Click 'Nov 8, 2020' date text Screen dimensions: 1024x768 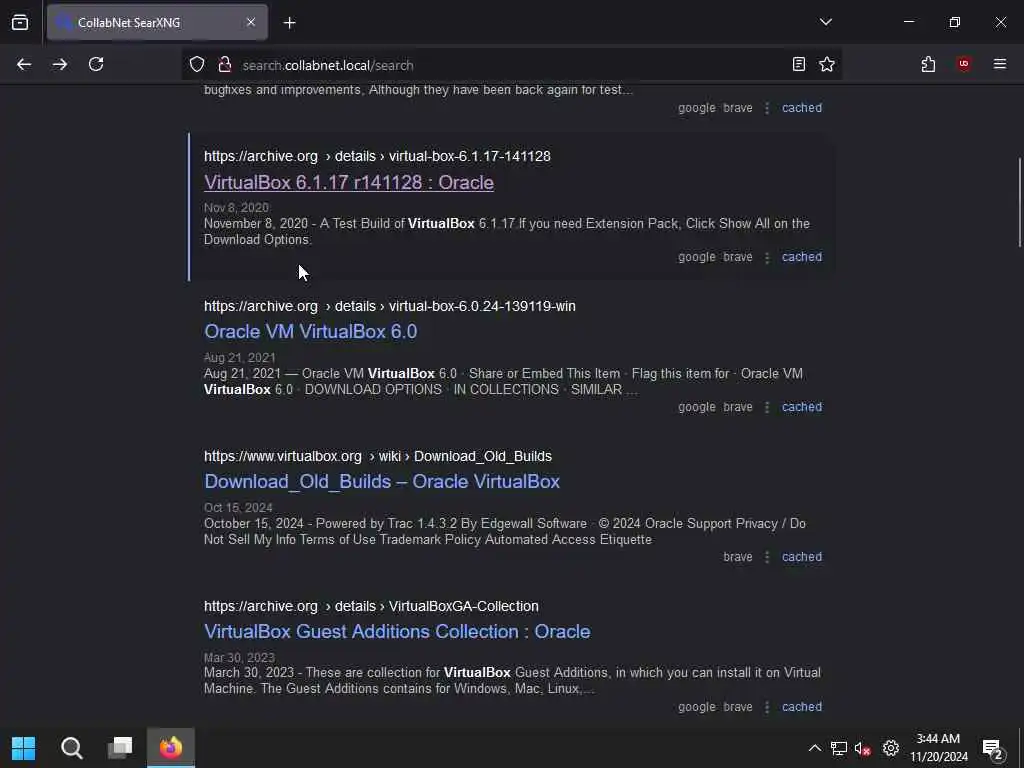coord(236,208)
